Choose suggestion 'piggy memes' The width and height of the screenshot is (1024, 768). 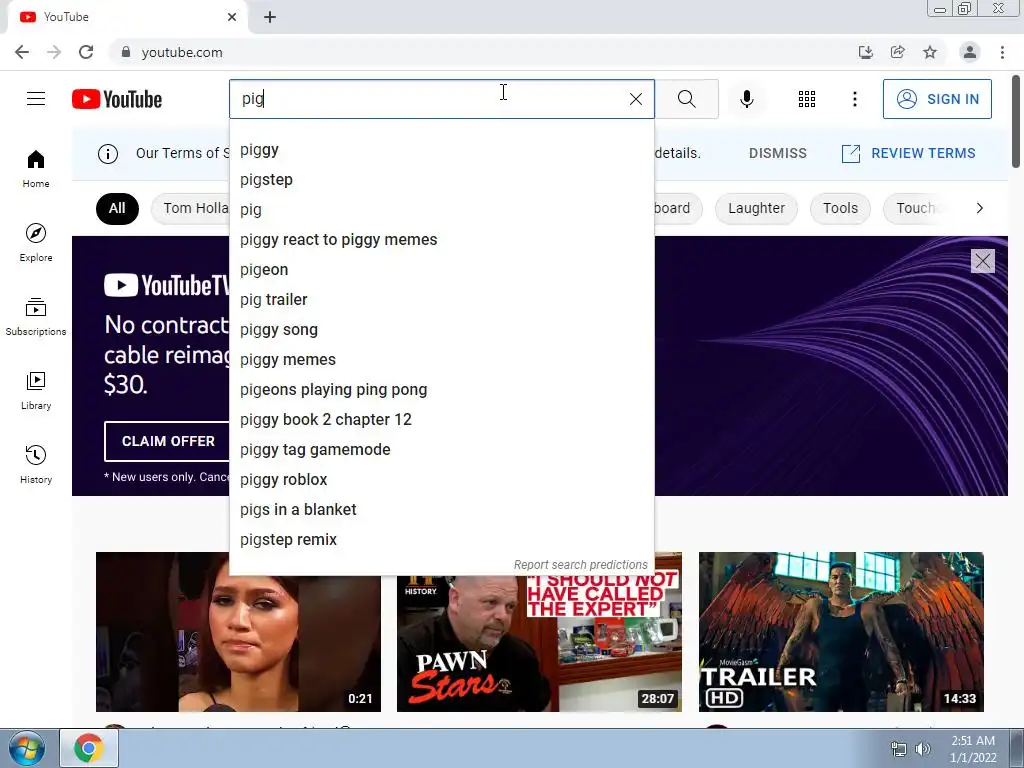click(441, 360)
